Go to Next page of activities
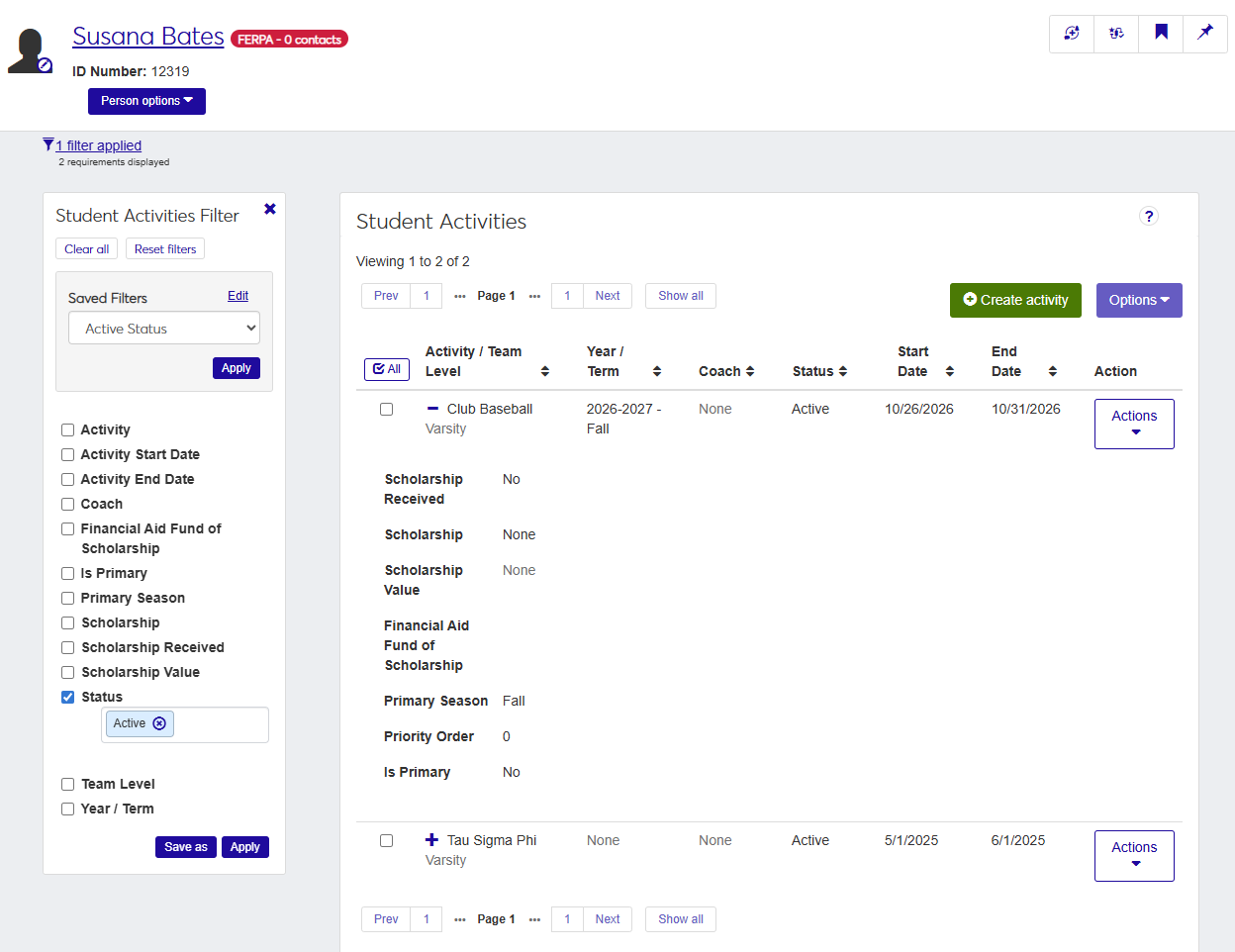The width and height of the screenshot is (1235, 952). click(607, 295)
